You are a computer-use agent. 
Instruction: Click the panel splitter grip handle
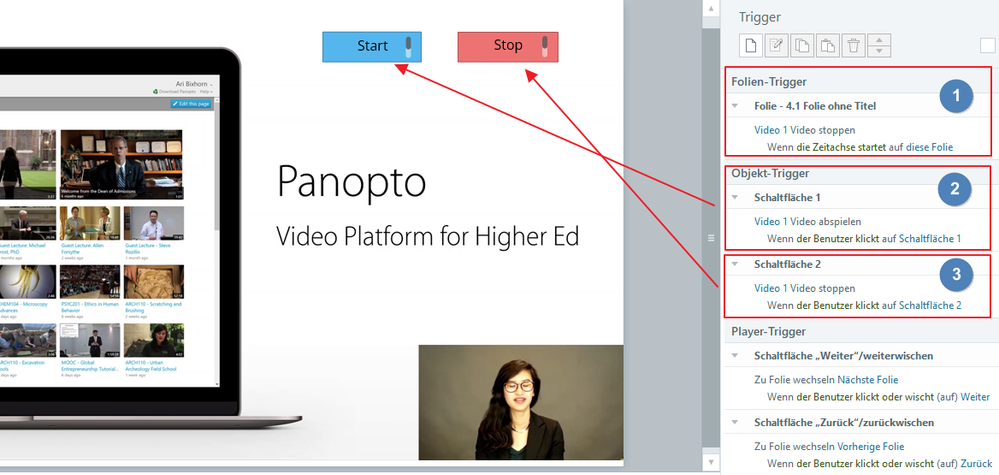(711, 238)
